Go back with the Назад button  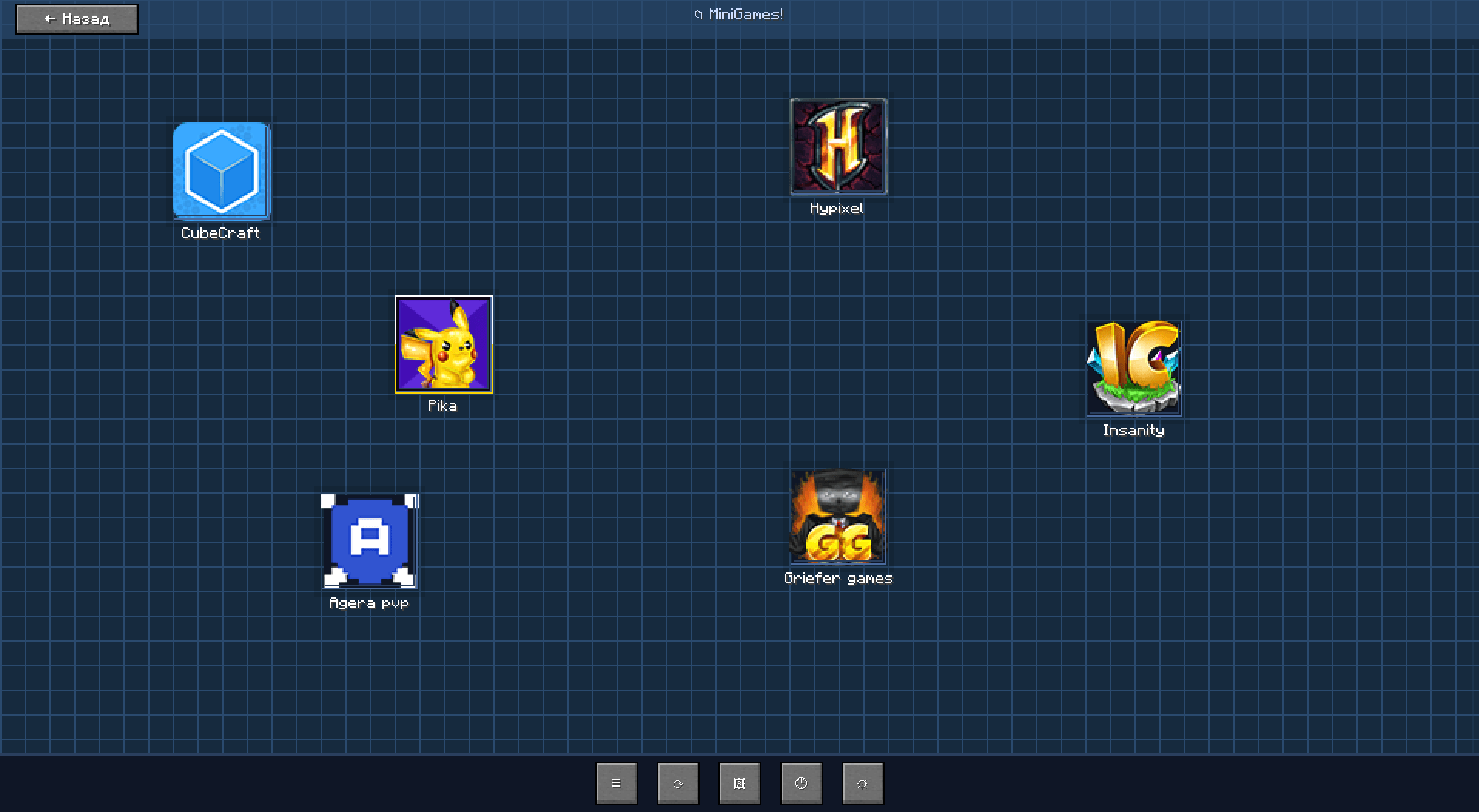[x=77, y=19]
